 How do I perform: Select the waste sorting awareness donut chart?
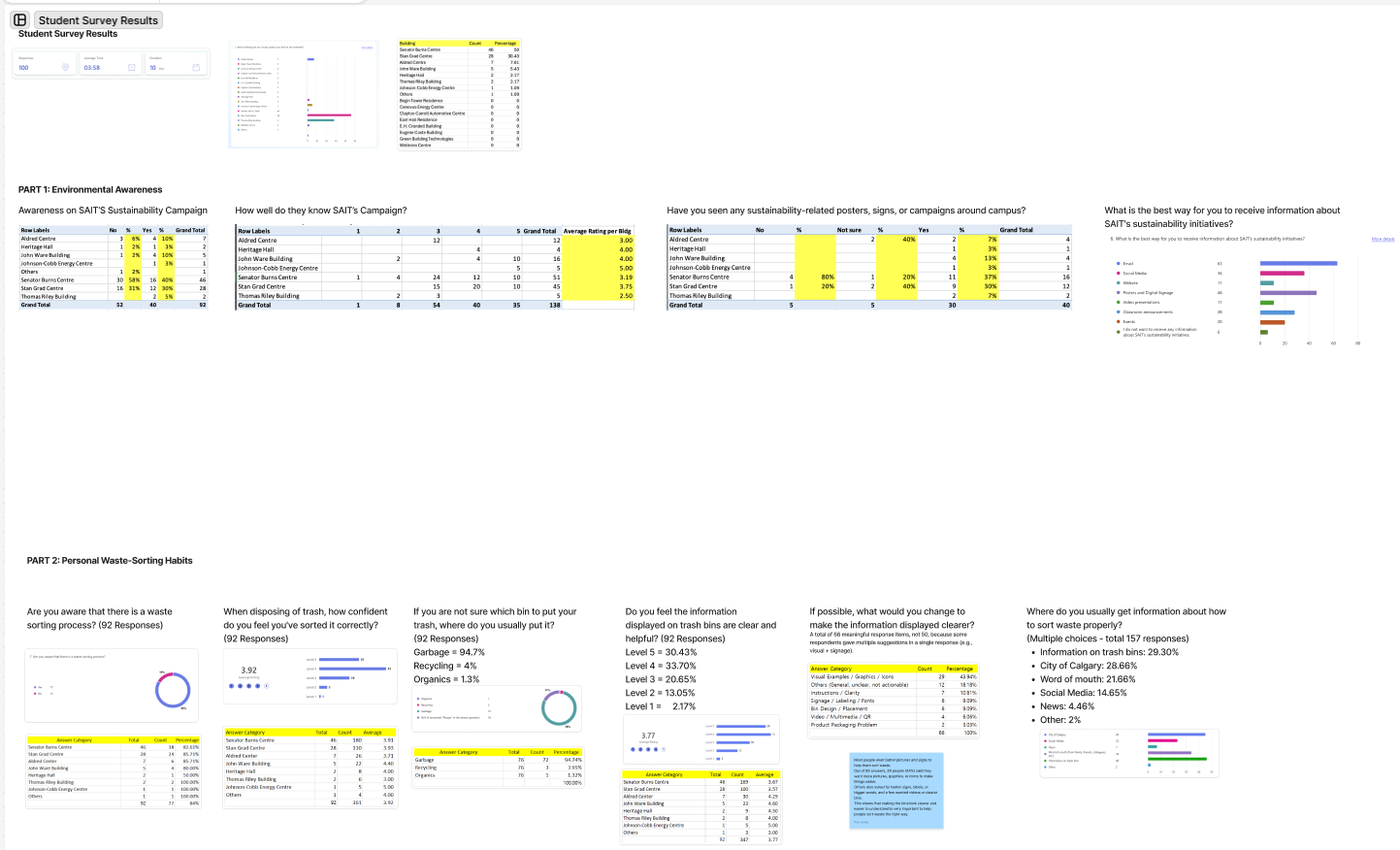click(113, 686)
